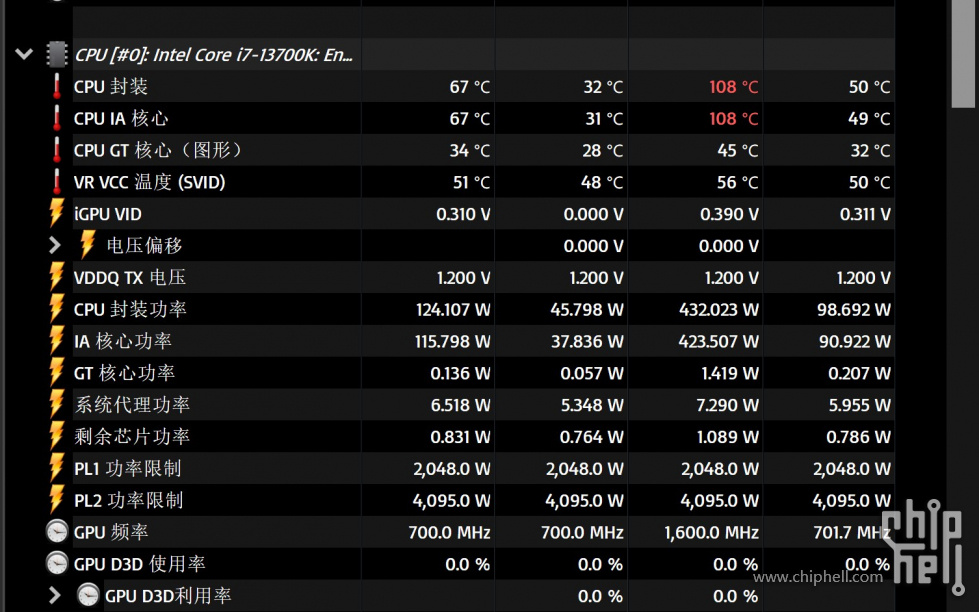Click the lightning icon for 剩余芯片功率

tap(57, 436)
